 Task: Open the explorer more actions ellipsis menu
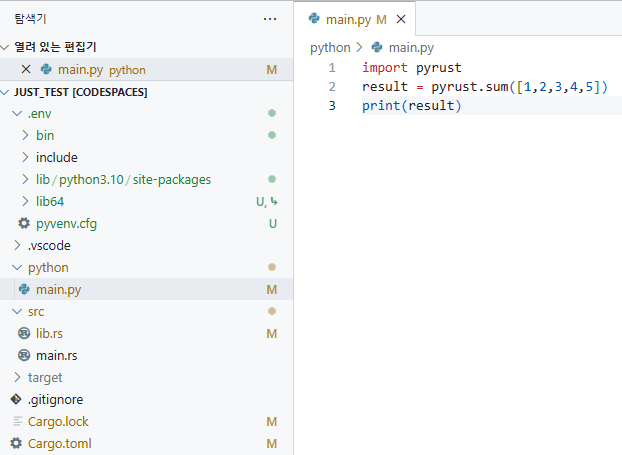270,19
